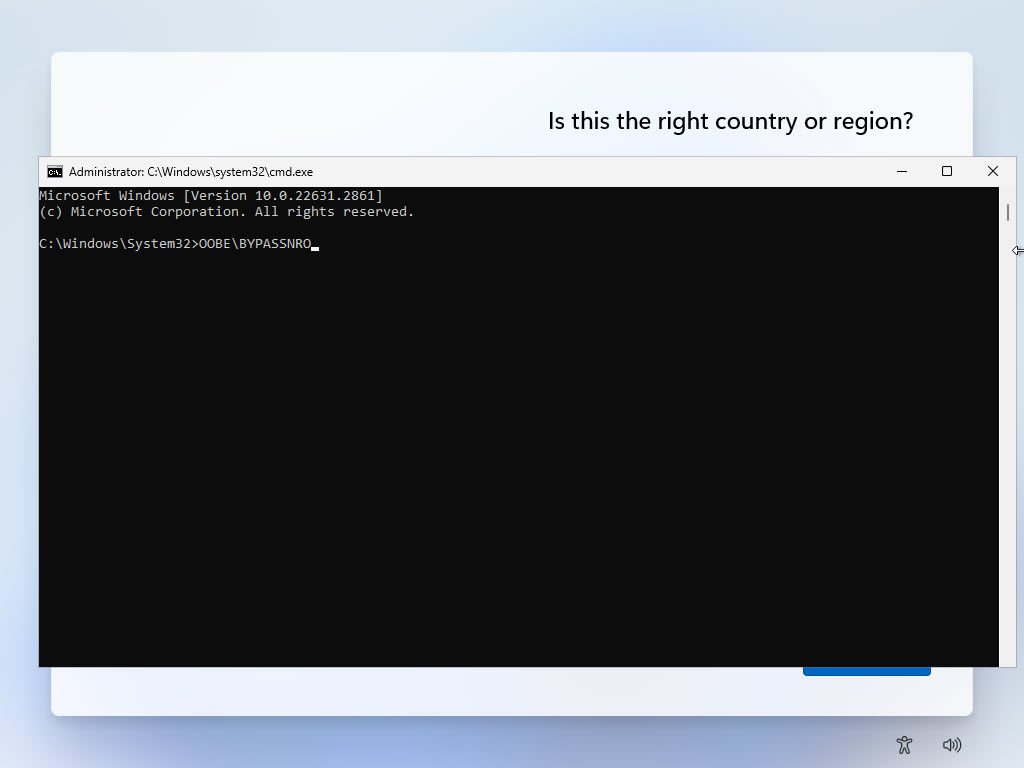
Task: Minimize the Command Prompt window
Action: point(901,172)
